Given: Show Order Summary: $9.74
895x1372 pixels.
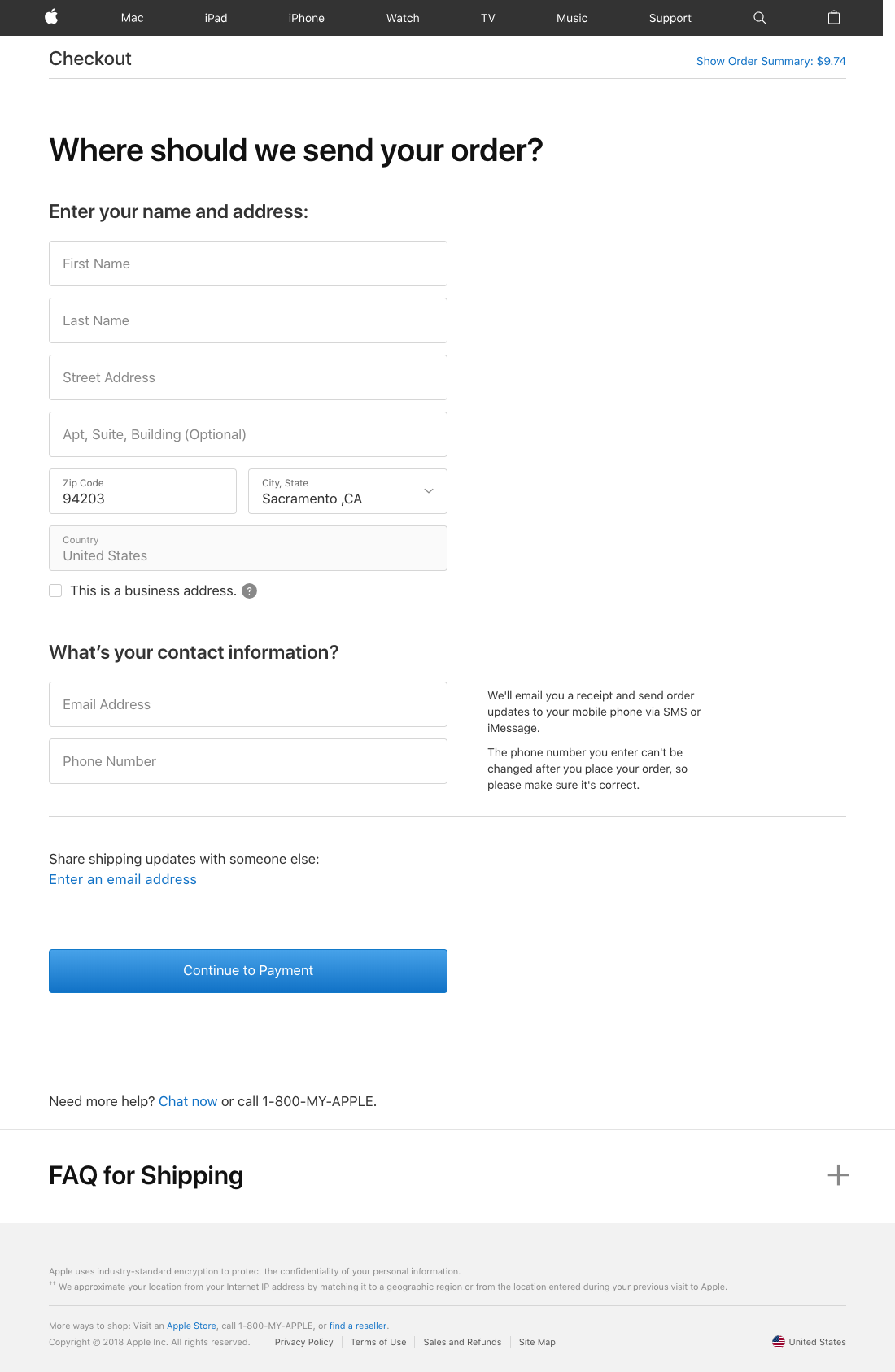Looking at the screenshot, I should pyautogui.click(x=771, y=61).
